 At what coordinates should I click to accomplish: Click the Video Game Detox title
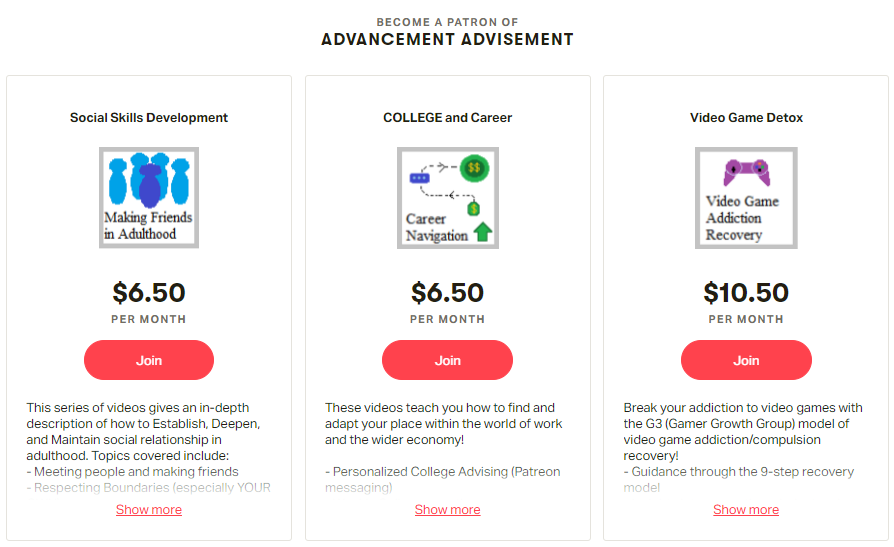(746, 117)
